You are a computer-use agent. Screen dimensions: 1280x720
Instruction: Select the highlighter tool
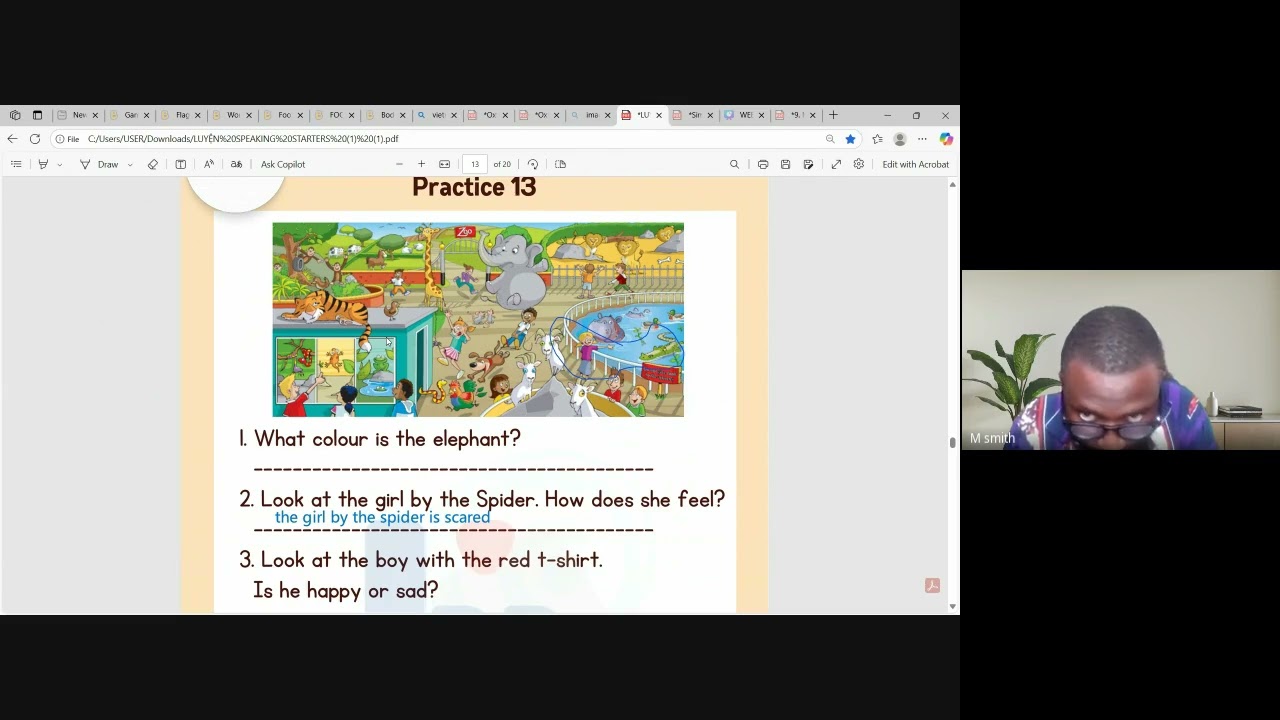[43, 164]
